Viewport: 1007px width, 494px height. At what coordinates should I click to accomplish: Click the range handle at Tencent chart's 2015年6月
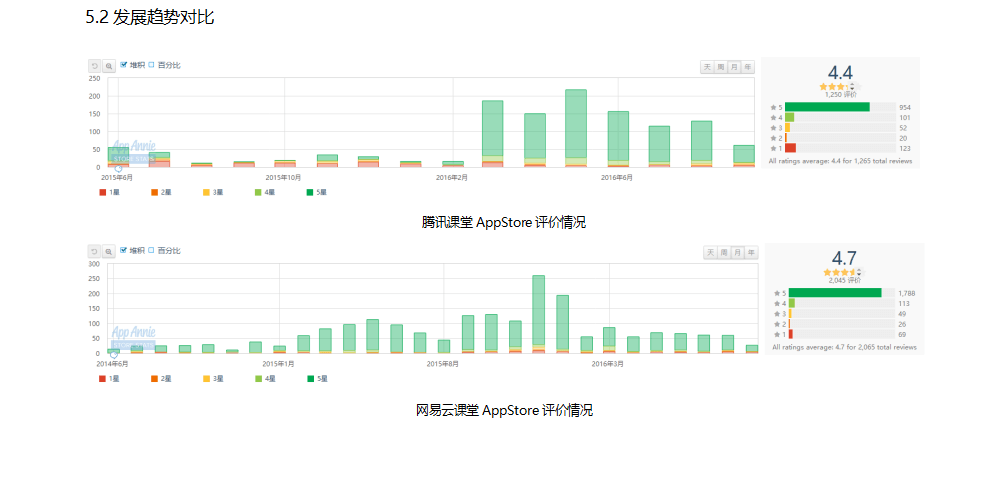point(118,169)
